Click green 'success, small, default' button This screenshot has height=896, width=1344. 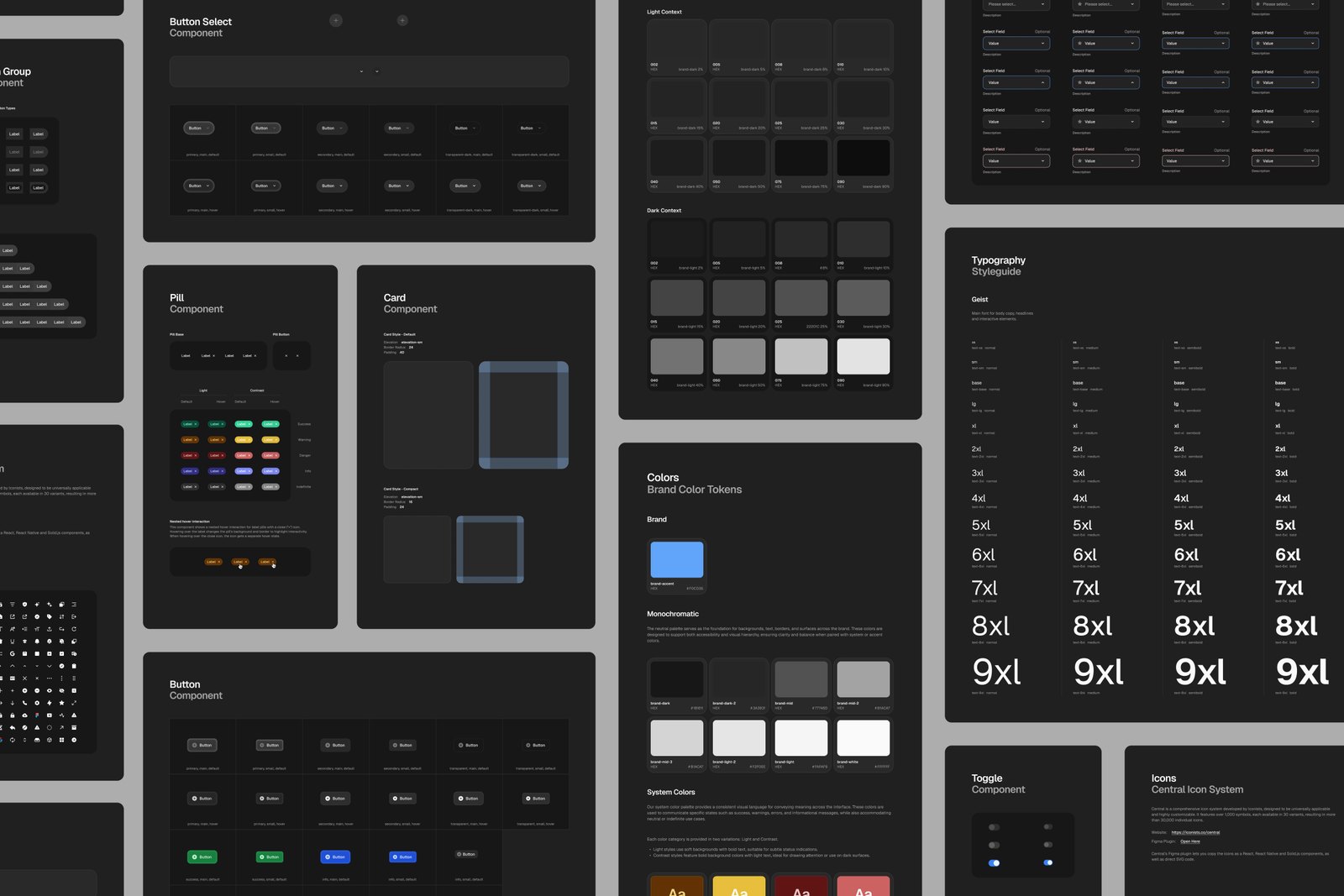270,857
